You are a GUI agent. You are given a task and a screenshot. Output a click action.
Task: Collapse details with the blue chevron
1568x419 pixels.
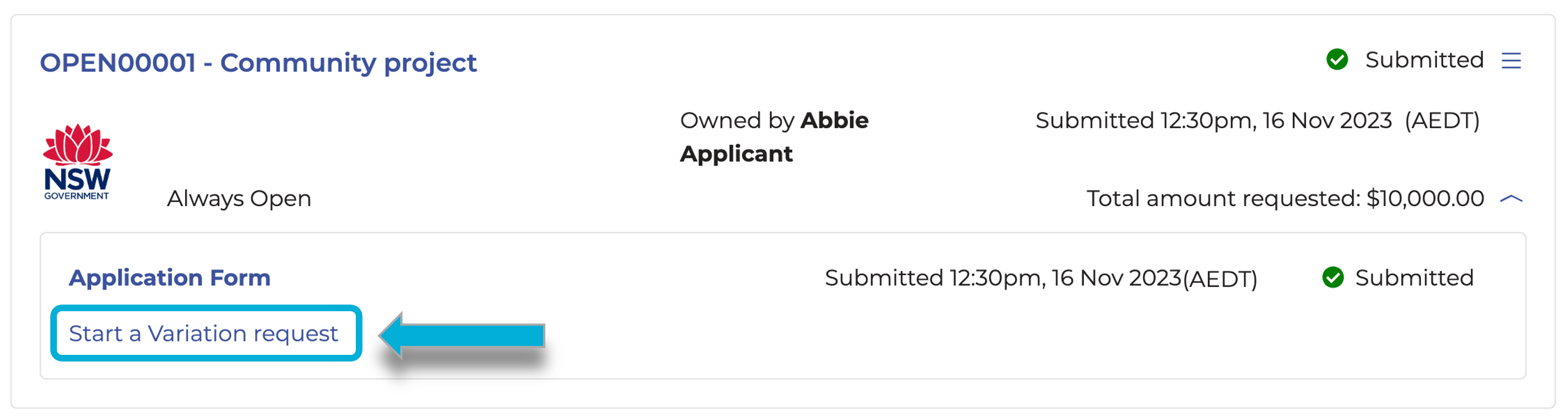(1512, 198)
